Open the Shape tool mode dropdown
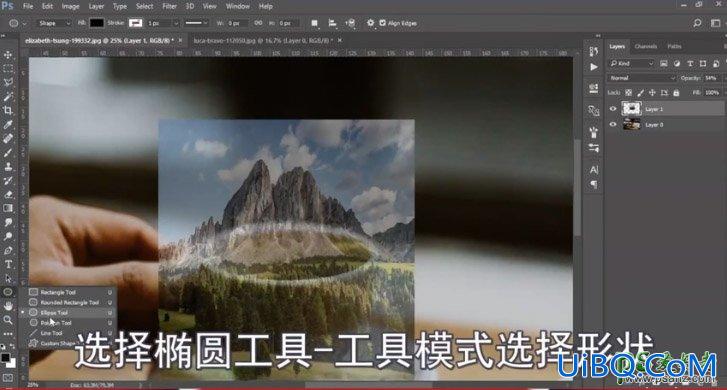The image size is (727, 390). click(x=53, y=23)
